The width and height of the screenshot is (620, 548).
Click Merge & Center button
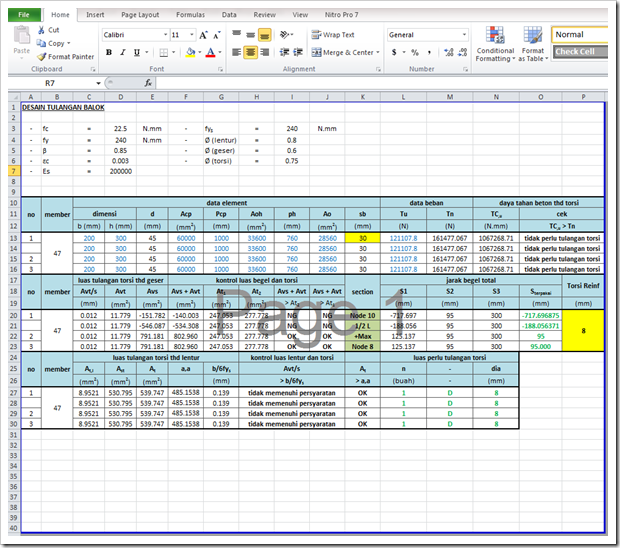click(x=342, y=52)
